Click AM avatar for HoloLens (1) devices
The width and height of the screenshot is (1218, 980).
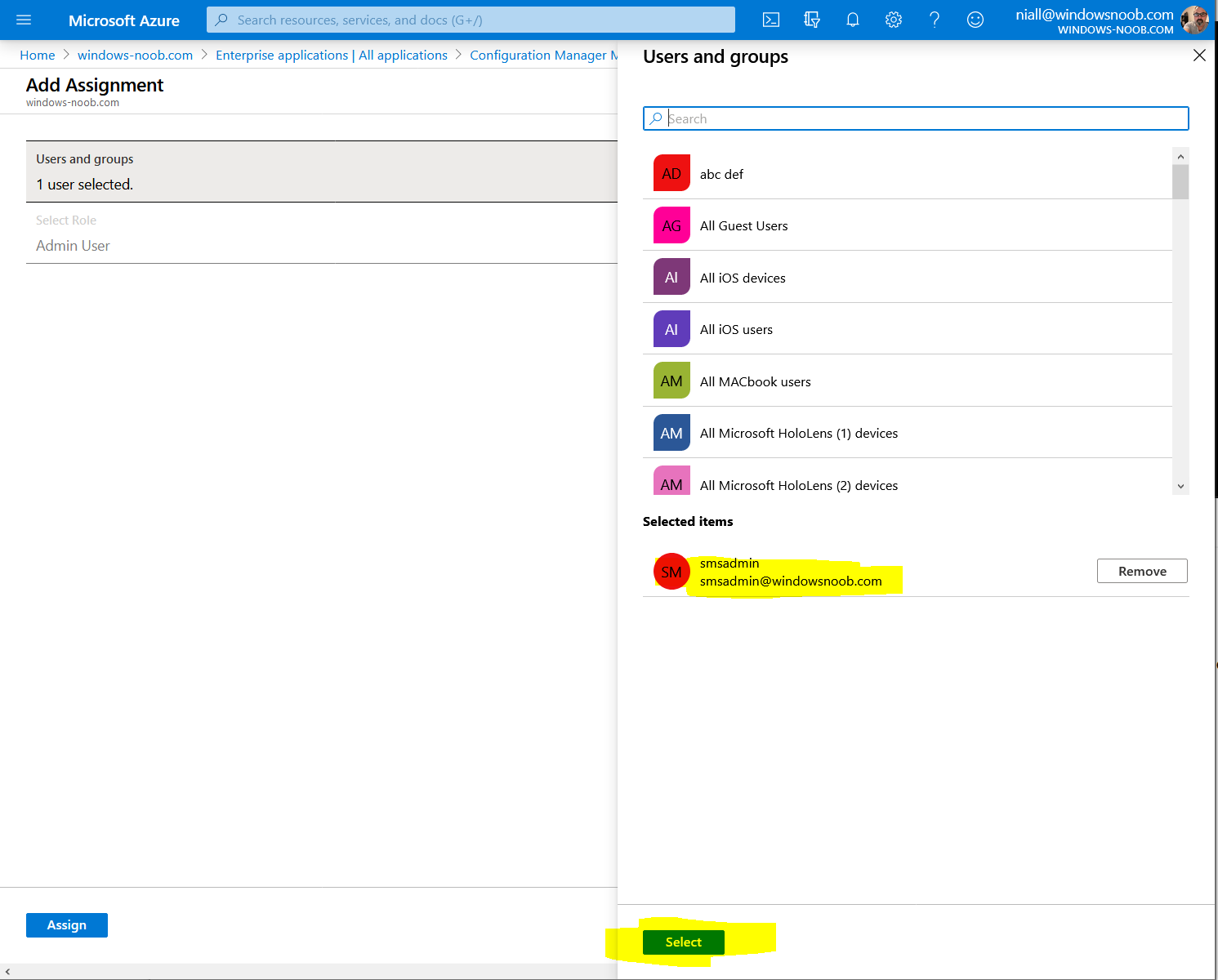[671, 433]
